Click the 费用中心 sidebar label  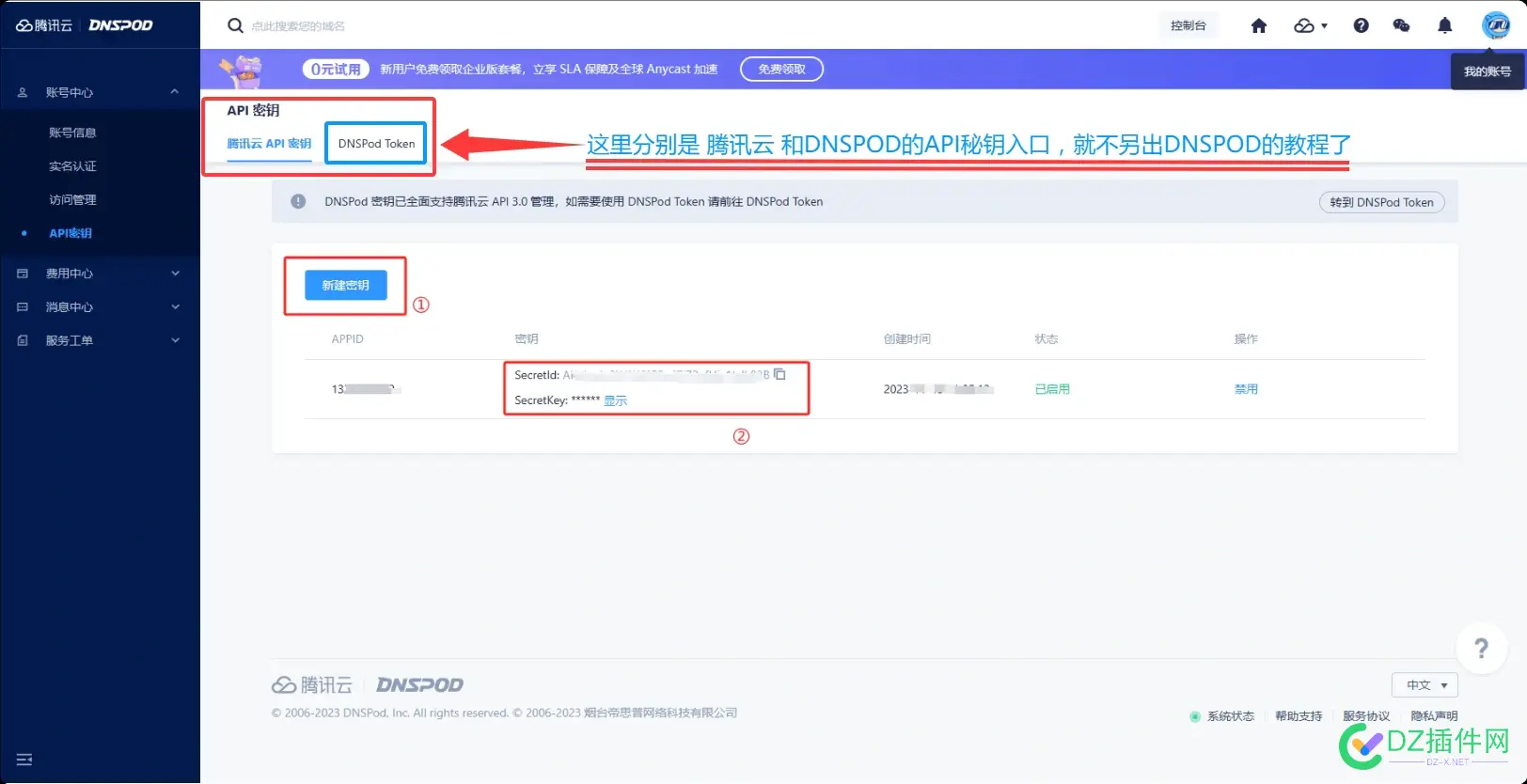[x=70, y=274]
